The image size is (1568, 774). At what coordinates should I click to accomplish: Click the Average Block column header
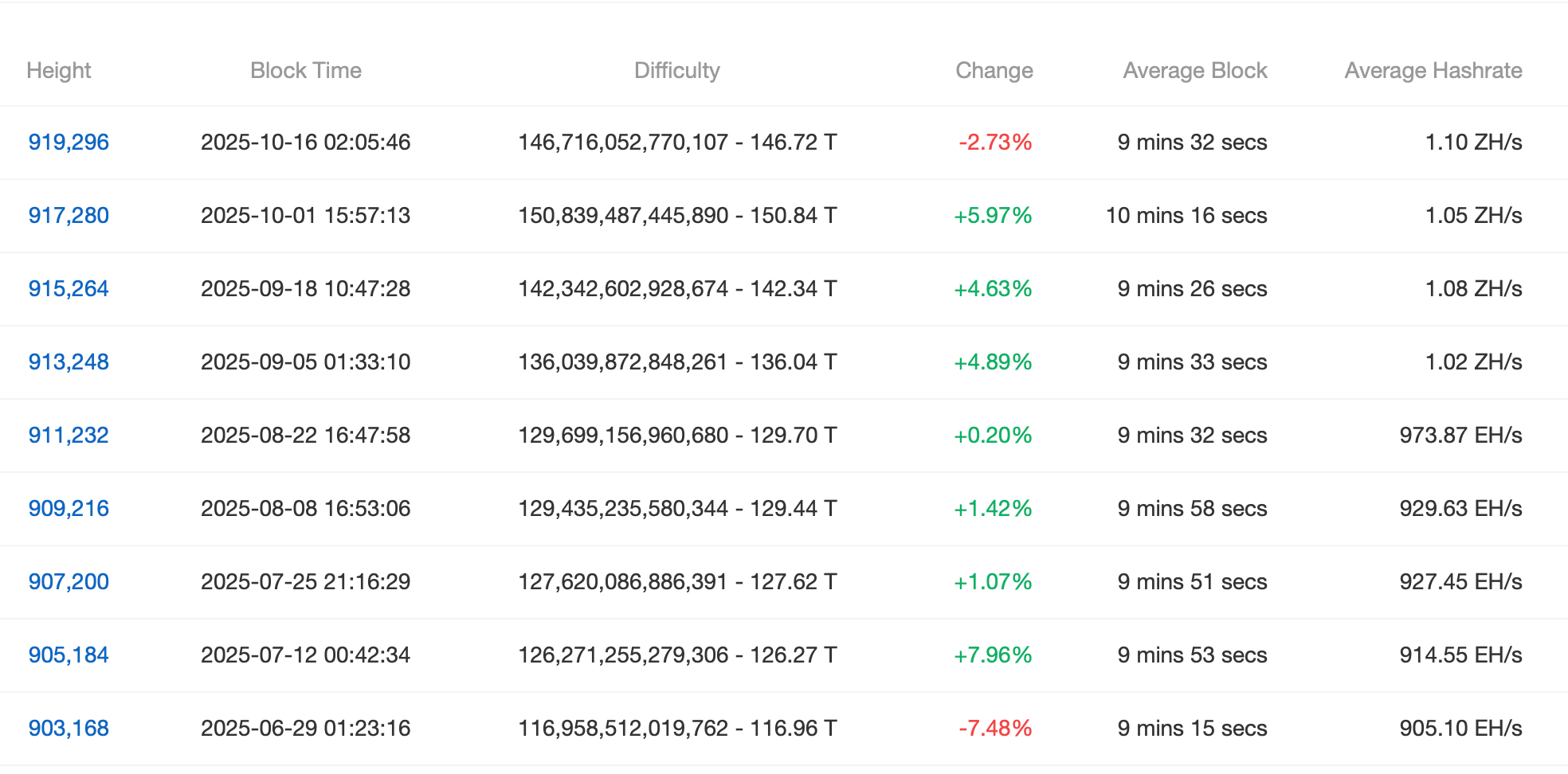click(1194, 70)
